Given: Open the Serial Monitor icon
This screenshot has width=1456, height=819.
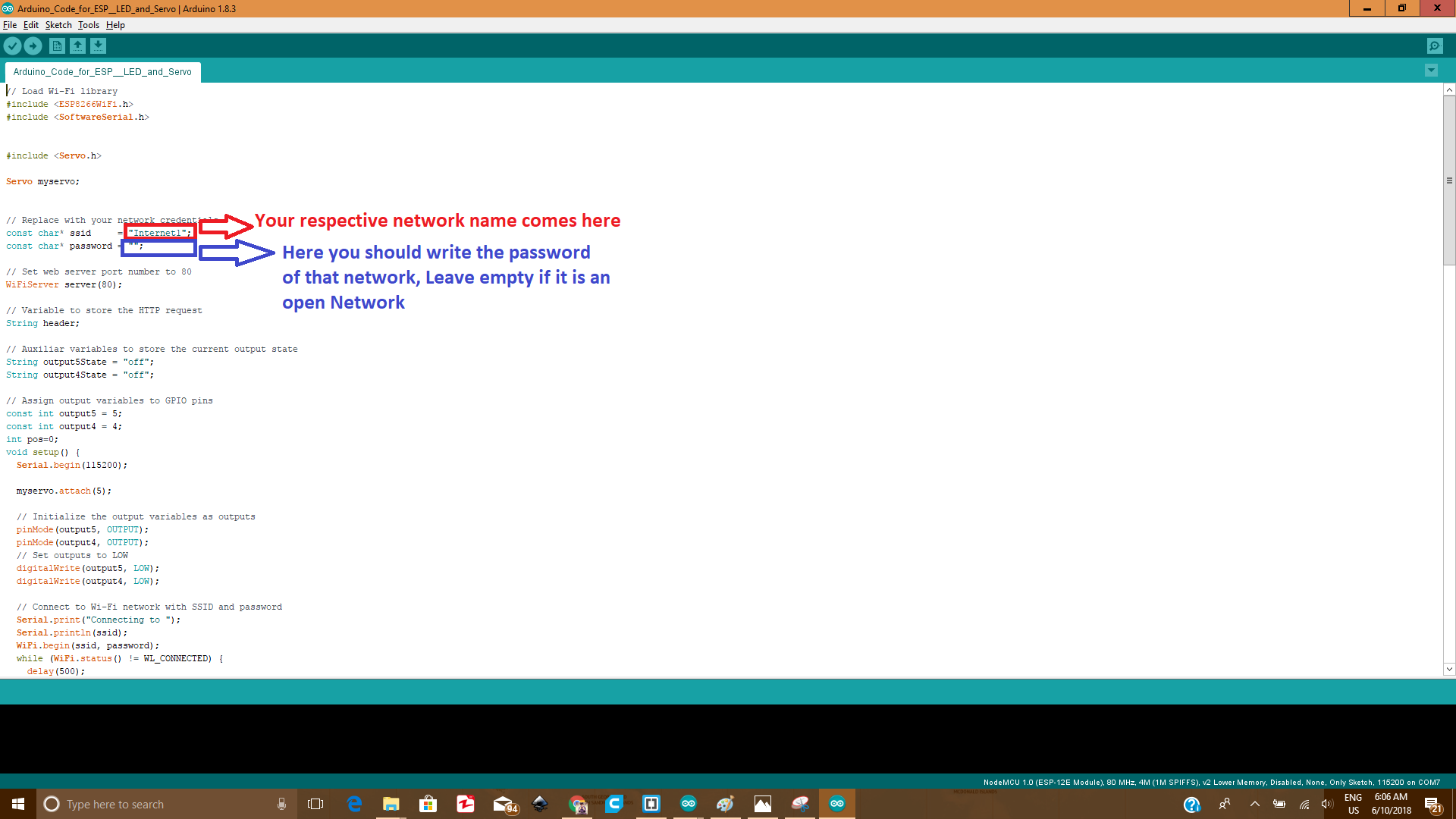Looking at the screenshot, I should coord(1435,46).
